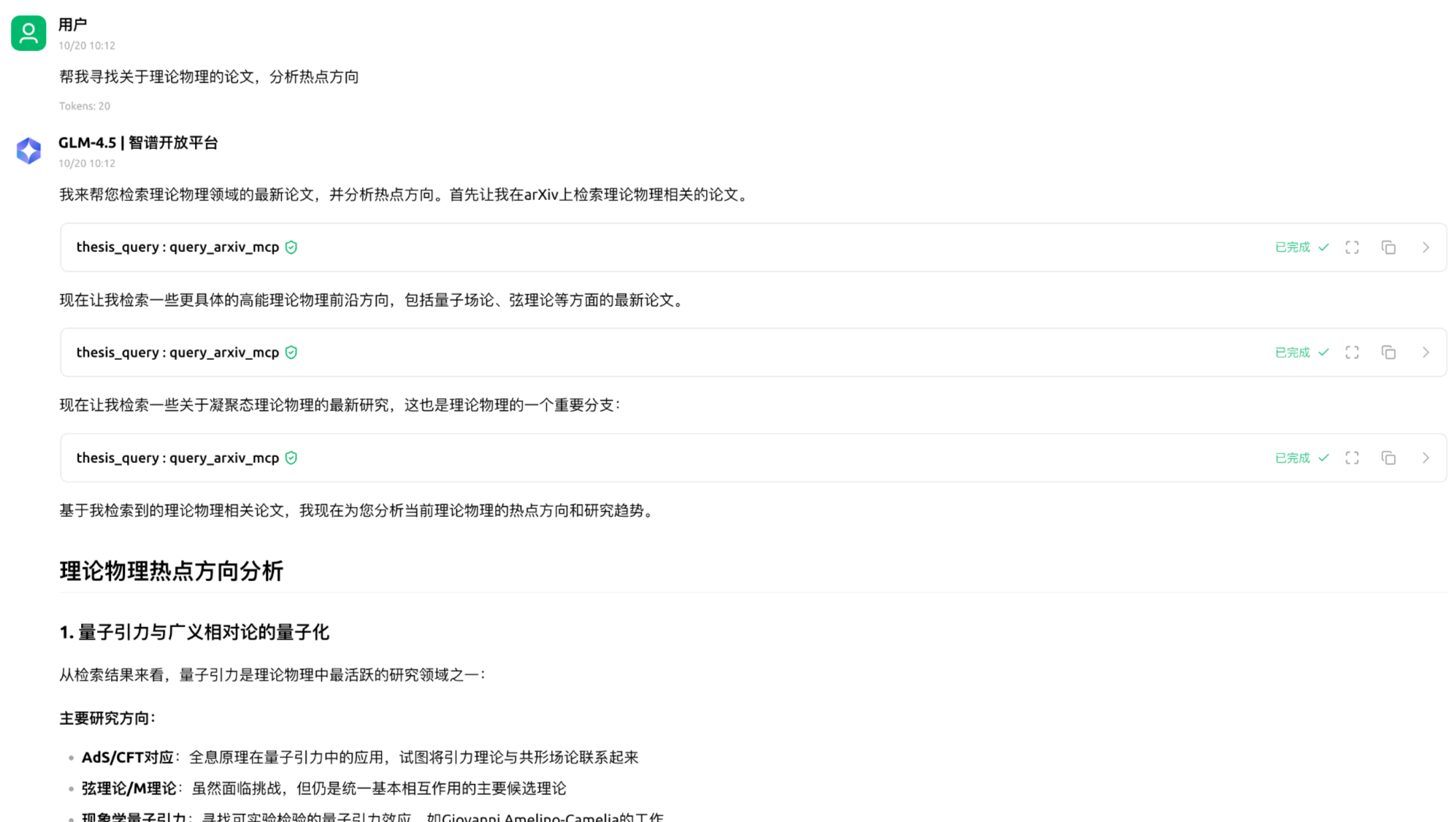Click the GLM-4.5 model avatar icon
This screenshot has height=822, width=1456.
(28, 151)
